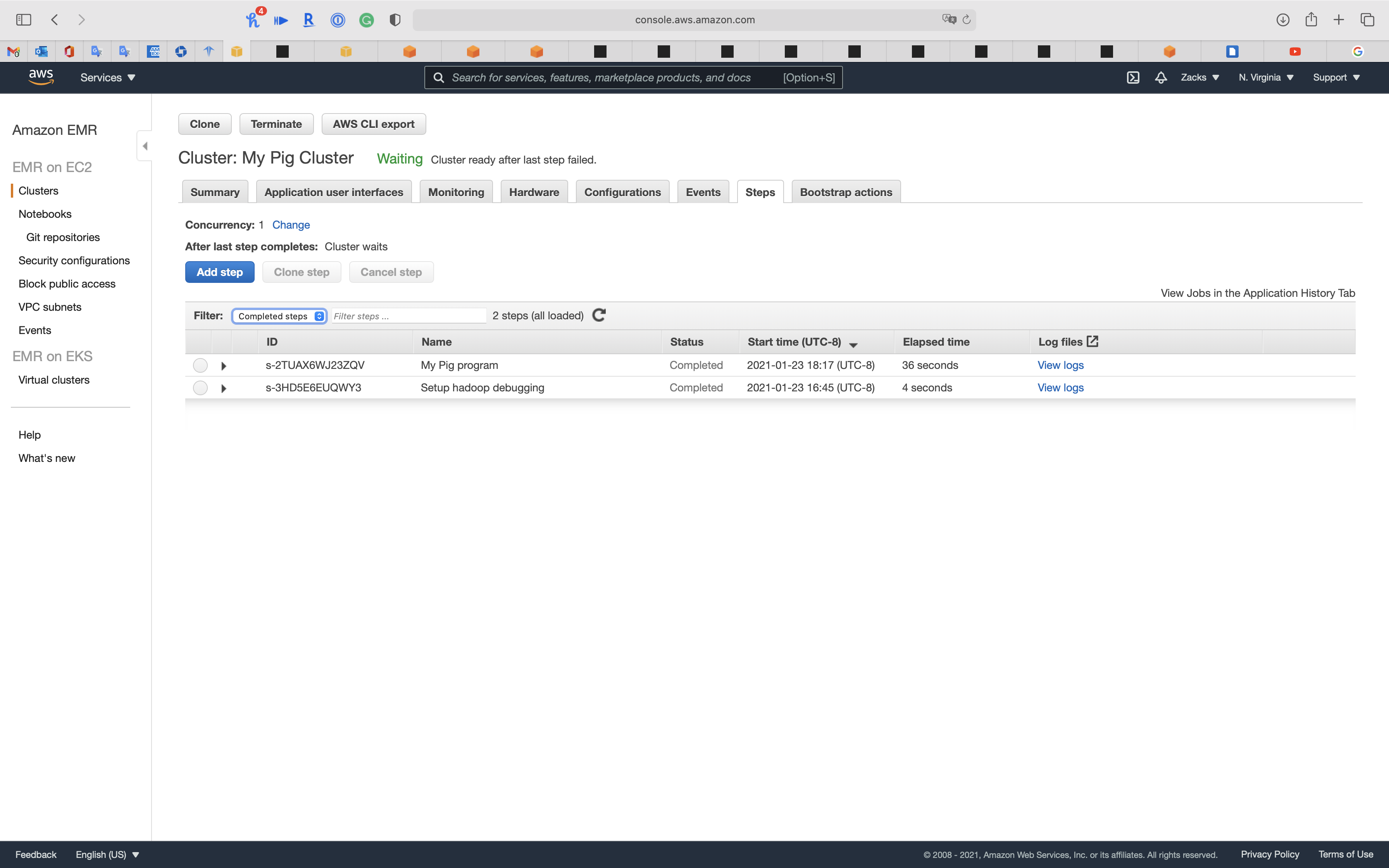Switch to the Hardware tab

(x=533, y=192)
